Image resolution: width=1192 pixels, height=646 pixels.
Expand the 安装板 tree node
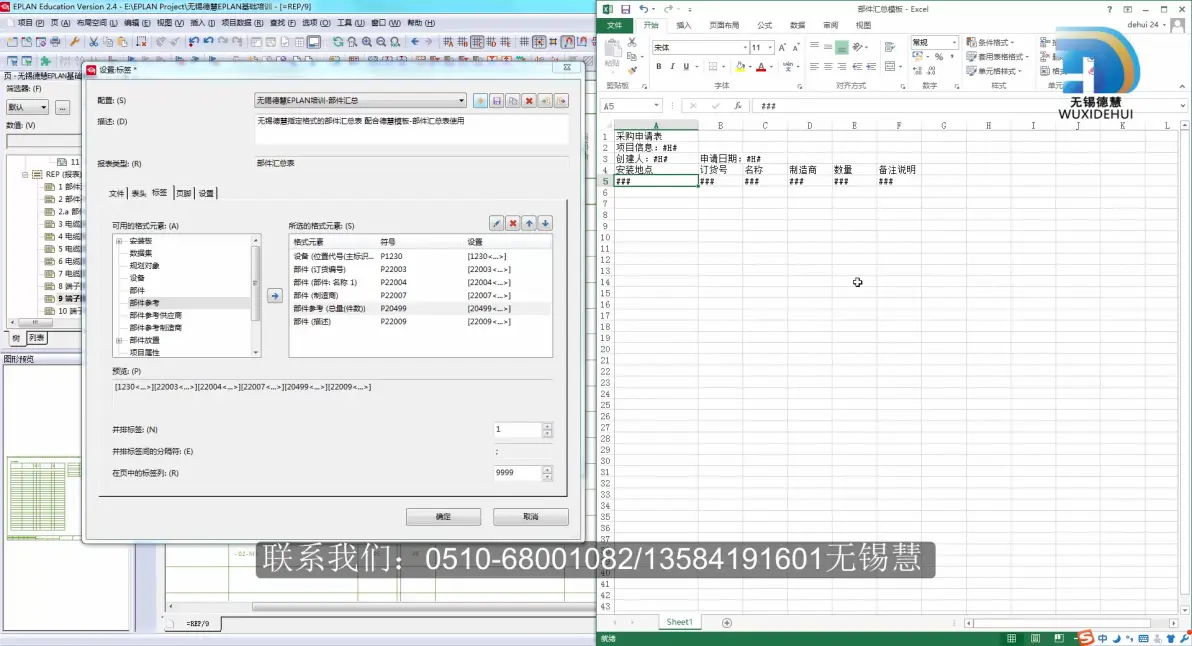(x=119, y=241)
